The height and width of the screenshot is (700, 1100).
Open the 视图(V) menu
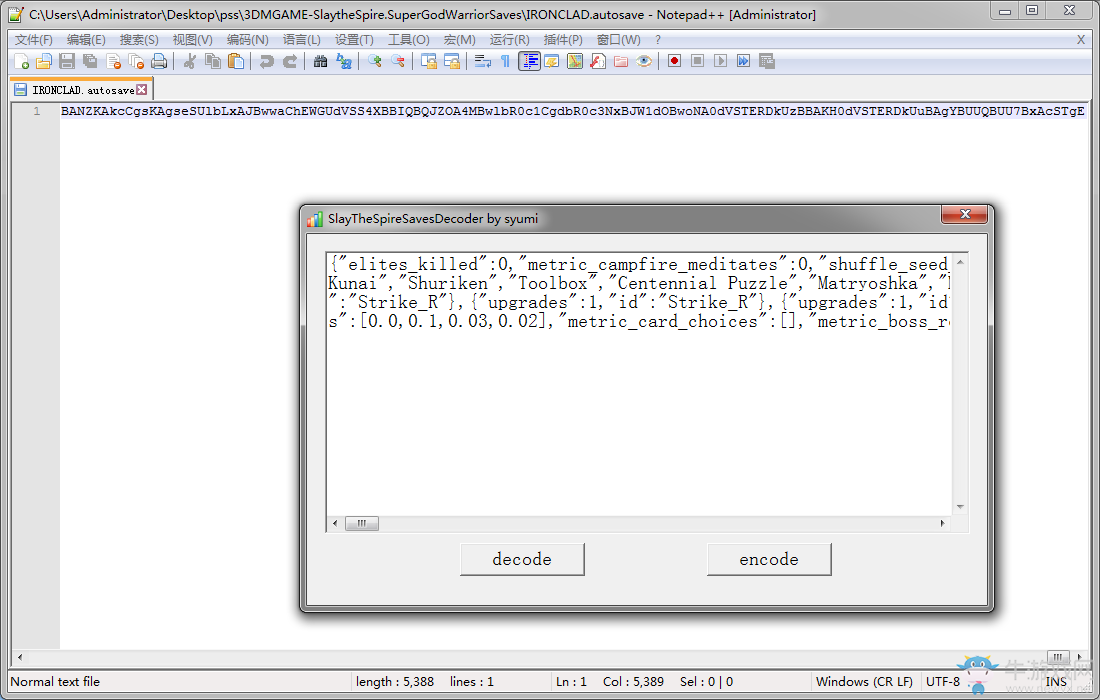tap(192, 40)
